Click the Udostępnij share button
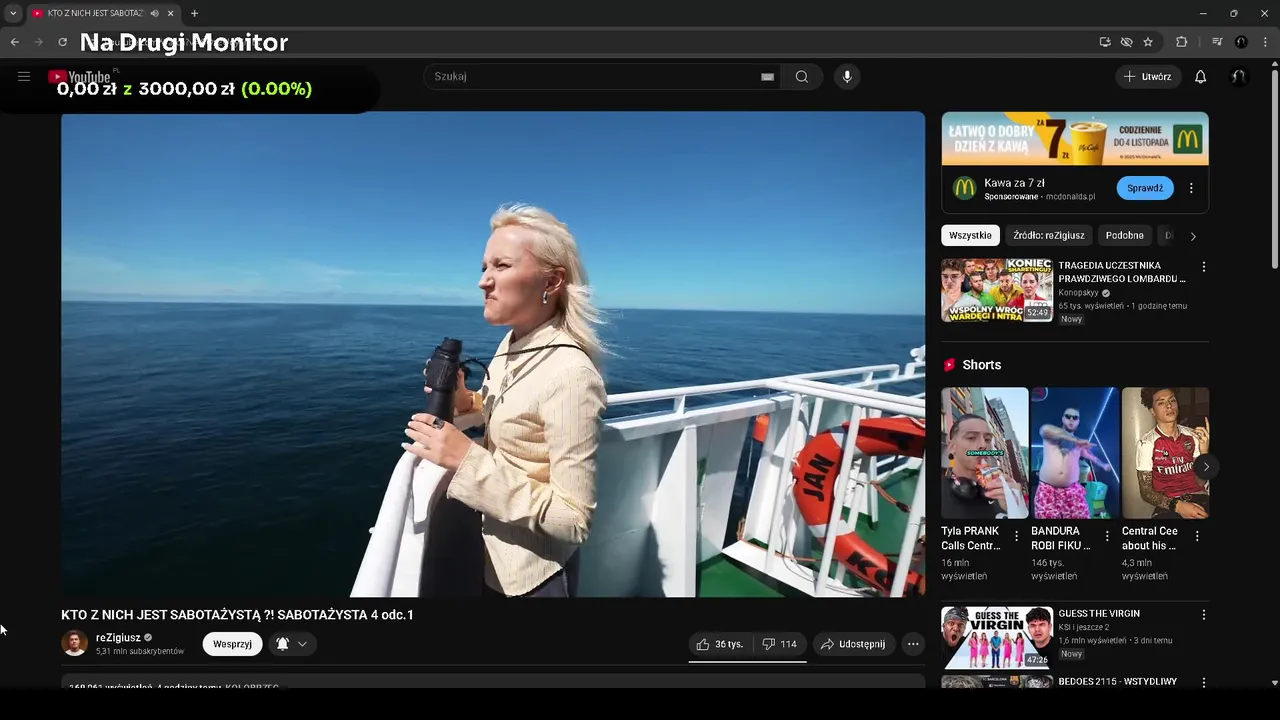1280x720 pixels. pos(853,644)
